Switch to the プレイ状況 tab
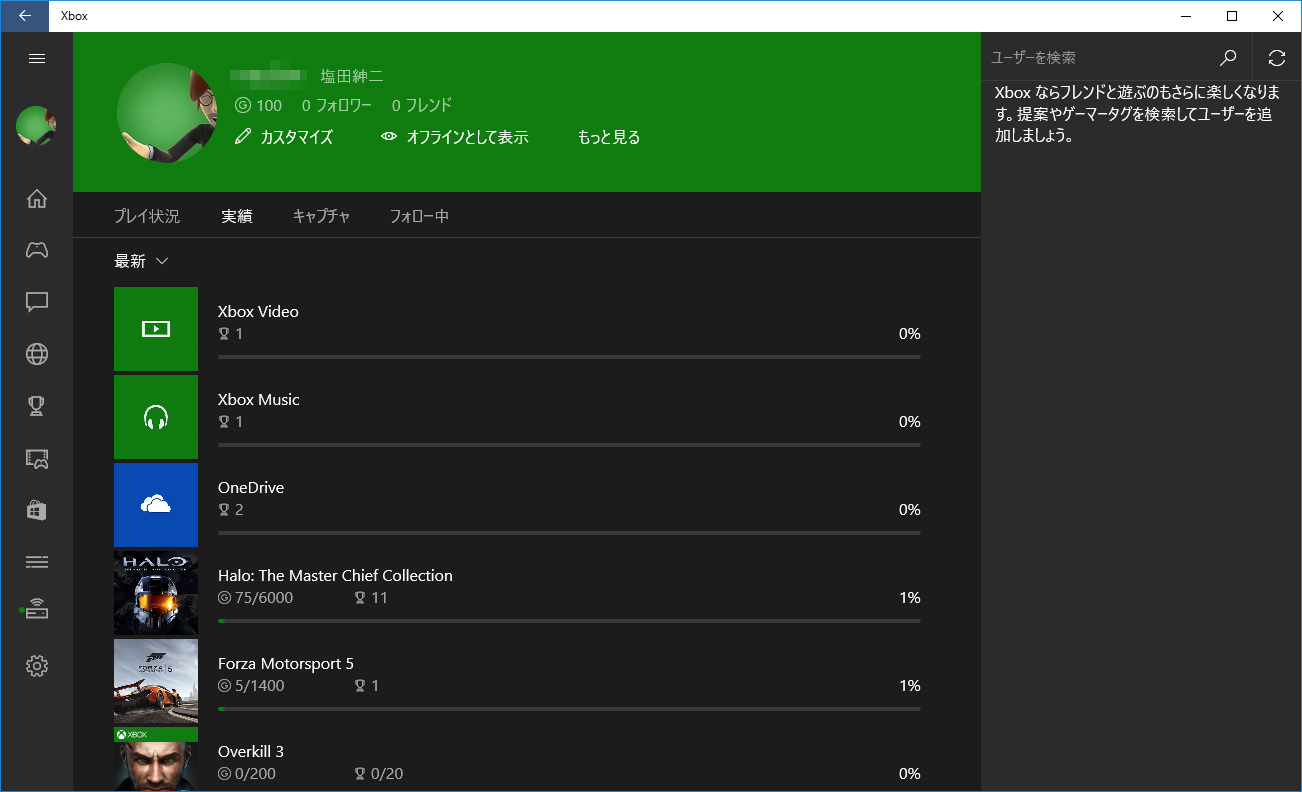 [x=147, y=215]
